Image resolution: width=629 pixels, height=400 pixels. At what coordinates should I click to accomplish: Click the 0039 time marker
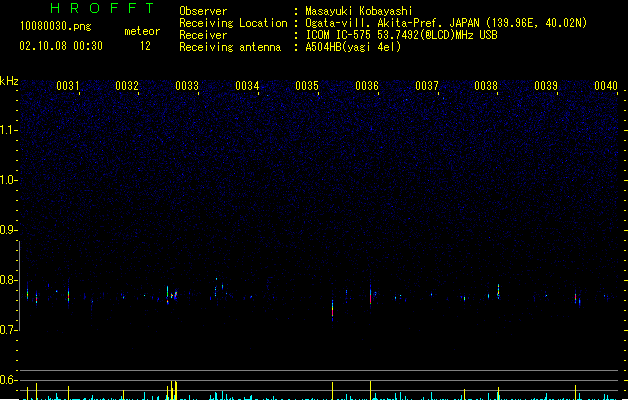[546, 85]
